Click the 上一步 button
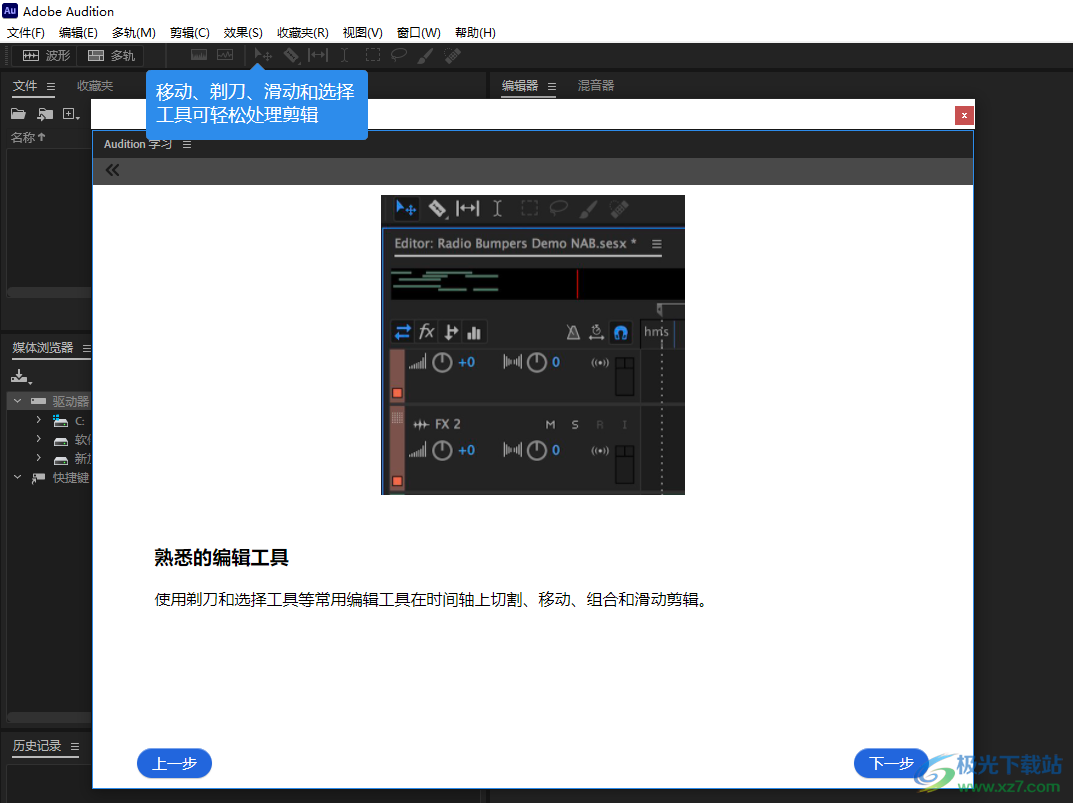Viewport: 1073px width, 803px height. click(174, 763)
